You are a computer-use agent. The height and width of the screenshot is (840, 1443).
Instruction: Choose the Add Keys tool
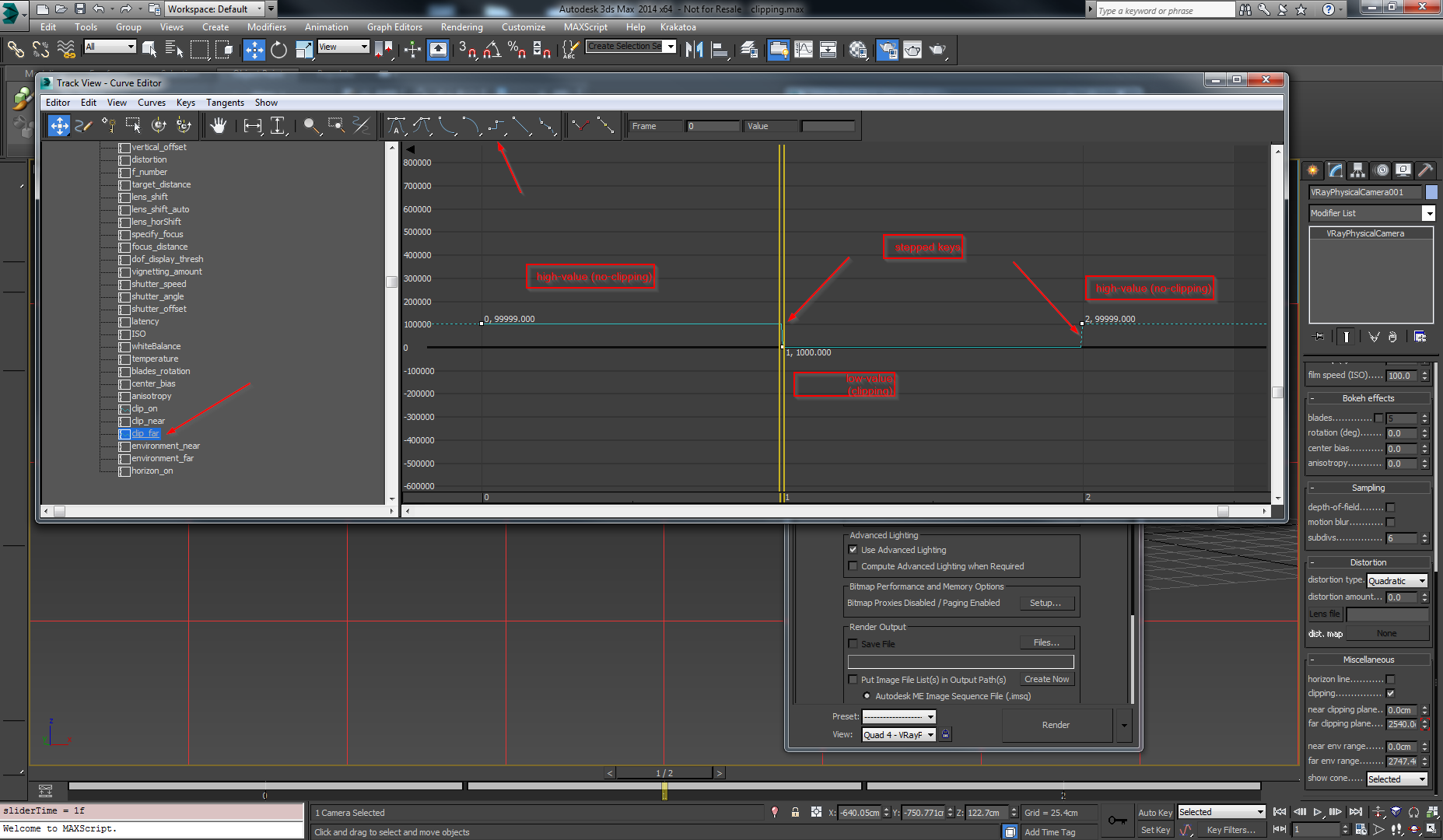(109, 125)
